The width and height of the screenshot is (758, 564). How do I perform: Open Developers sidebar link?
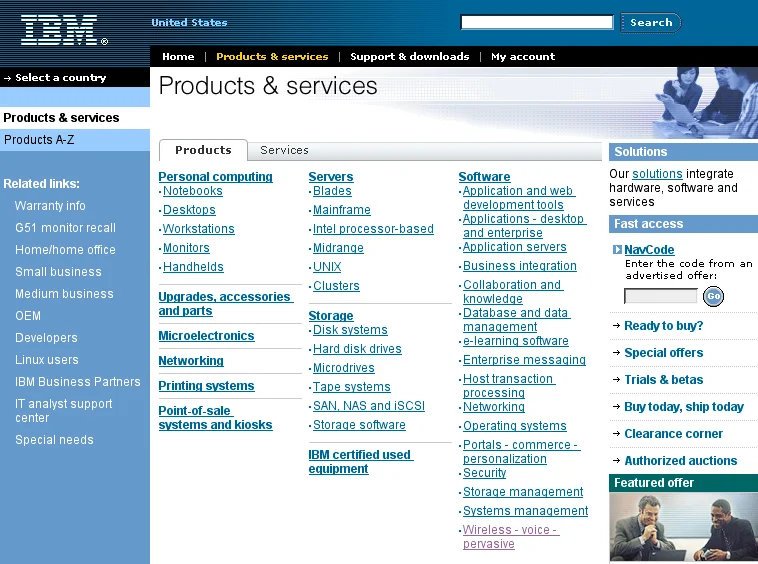[46, 338]
